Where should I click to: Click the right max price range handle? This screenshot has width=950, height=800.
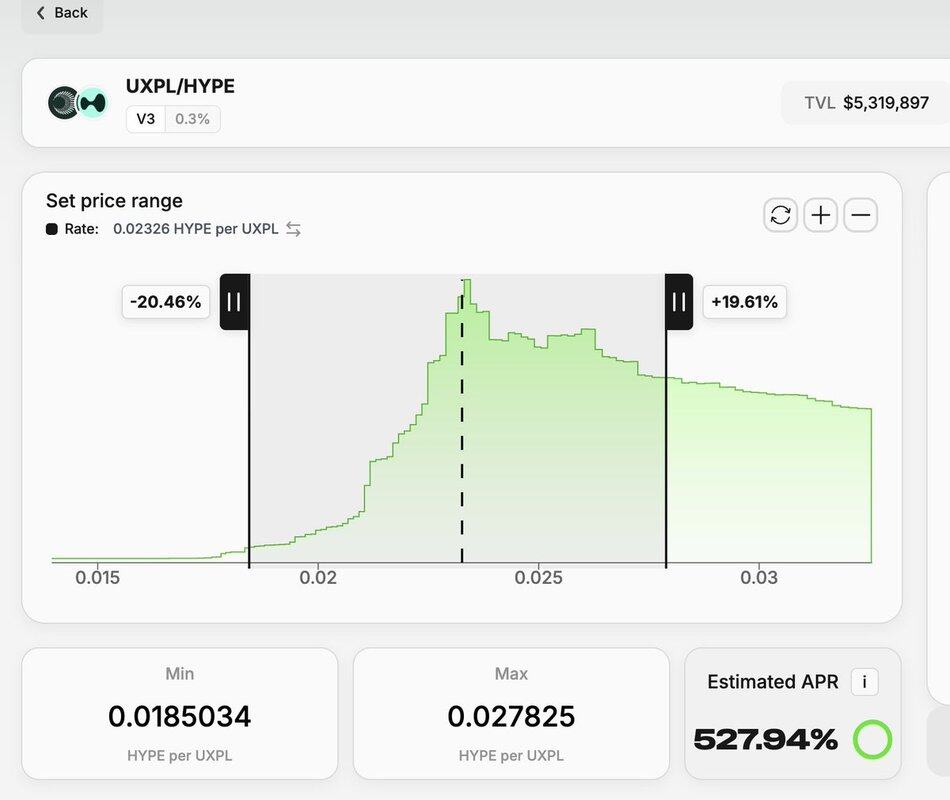[x=679, y=301]
